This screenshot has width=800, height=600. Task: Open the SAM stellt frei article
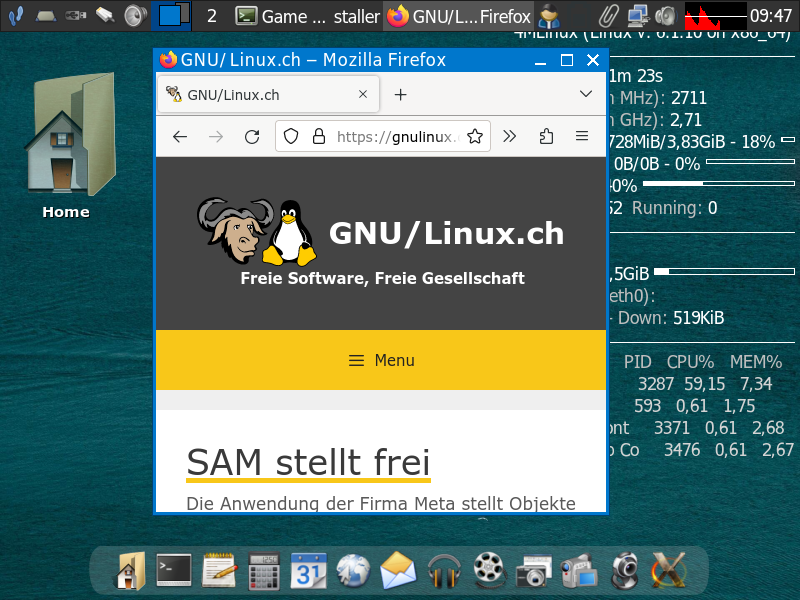pos(308,462)
